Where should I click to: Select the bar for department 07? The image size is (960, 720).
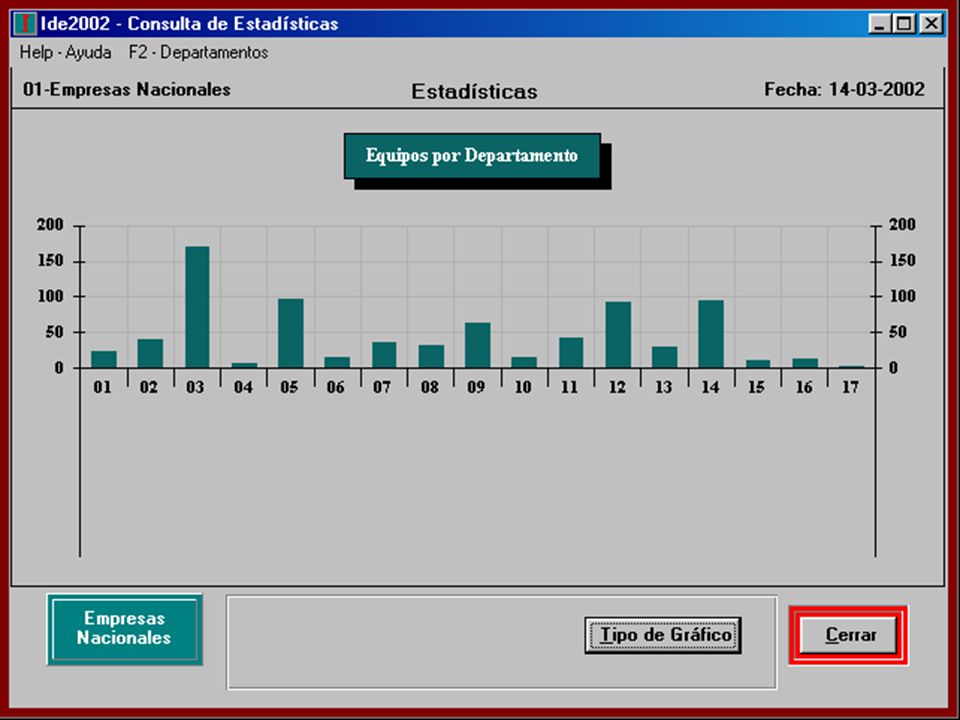pyautogui.click(x=384, y=354)
